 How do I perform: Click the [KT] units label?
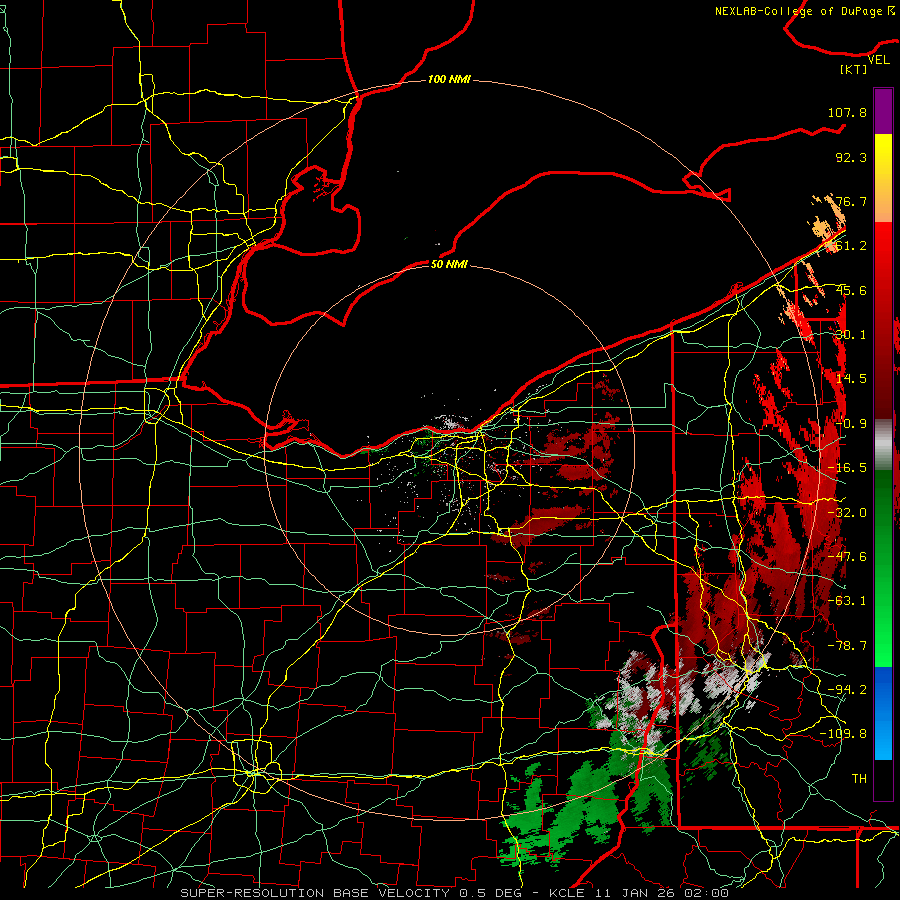(854, 69)
